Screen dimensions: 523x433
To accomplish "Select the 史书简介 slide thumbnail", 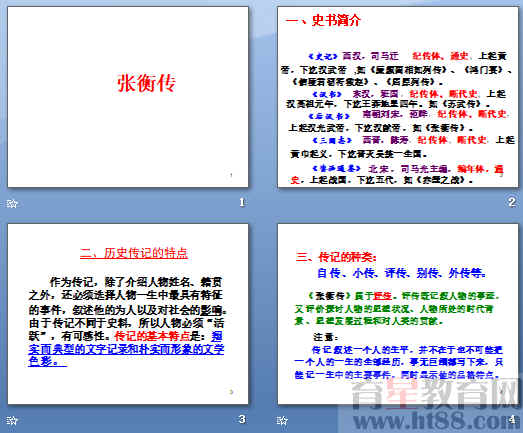I will click(x=398, y=97).
